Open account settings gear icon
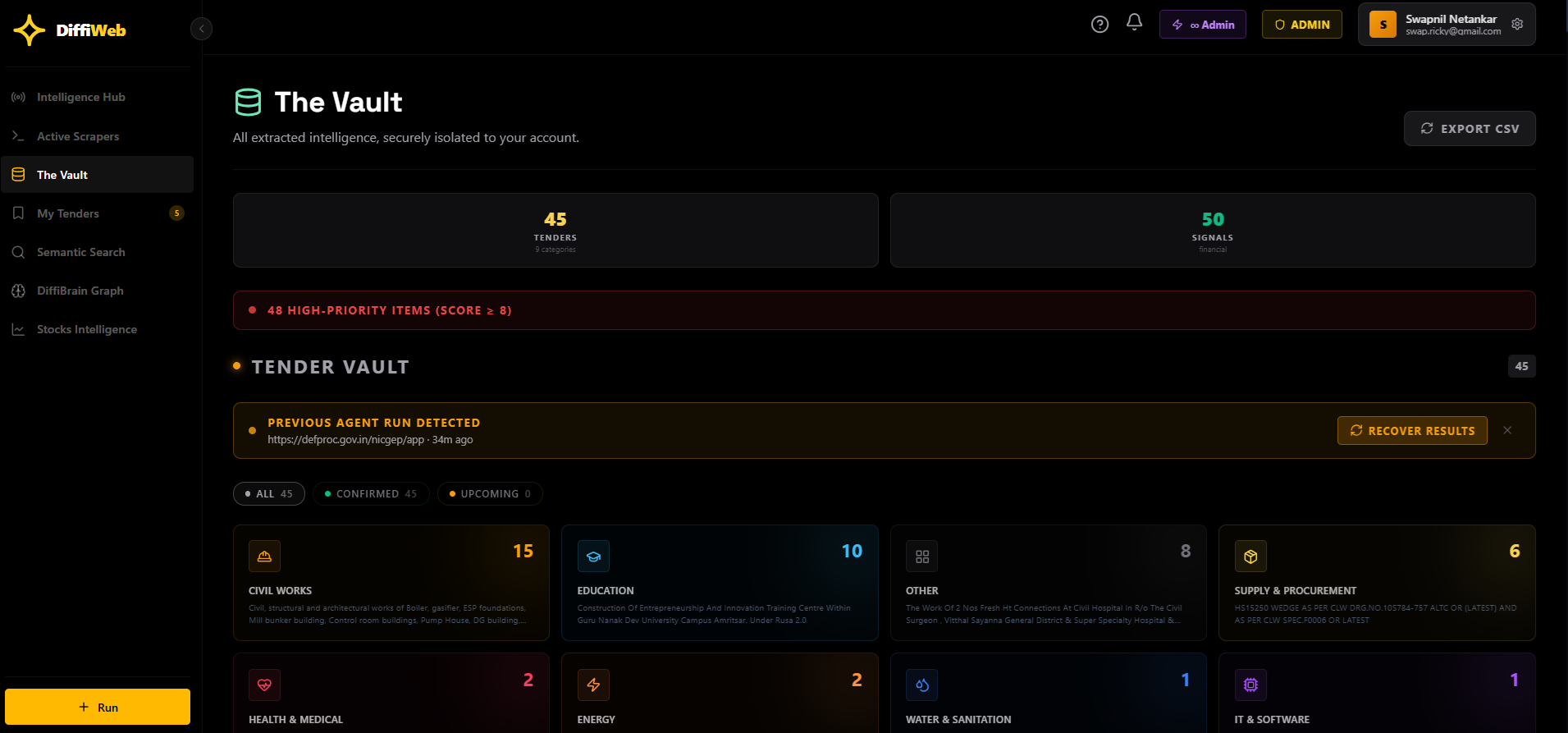The height and width of the screenshot is (733, 1568). 1517,25
